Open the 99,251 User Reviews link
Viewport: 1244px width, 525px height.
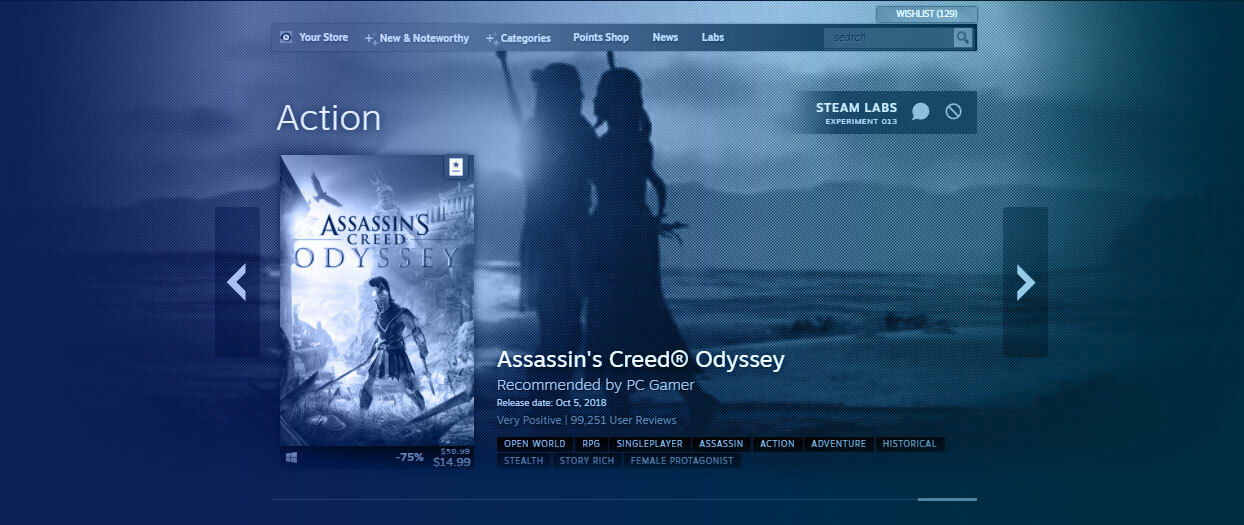point(623,420)
